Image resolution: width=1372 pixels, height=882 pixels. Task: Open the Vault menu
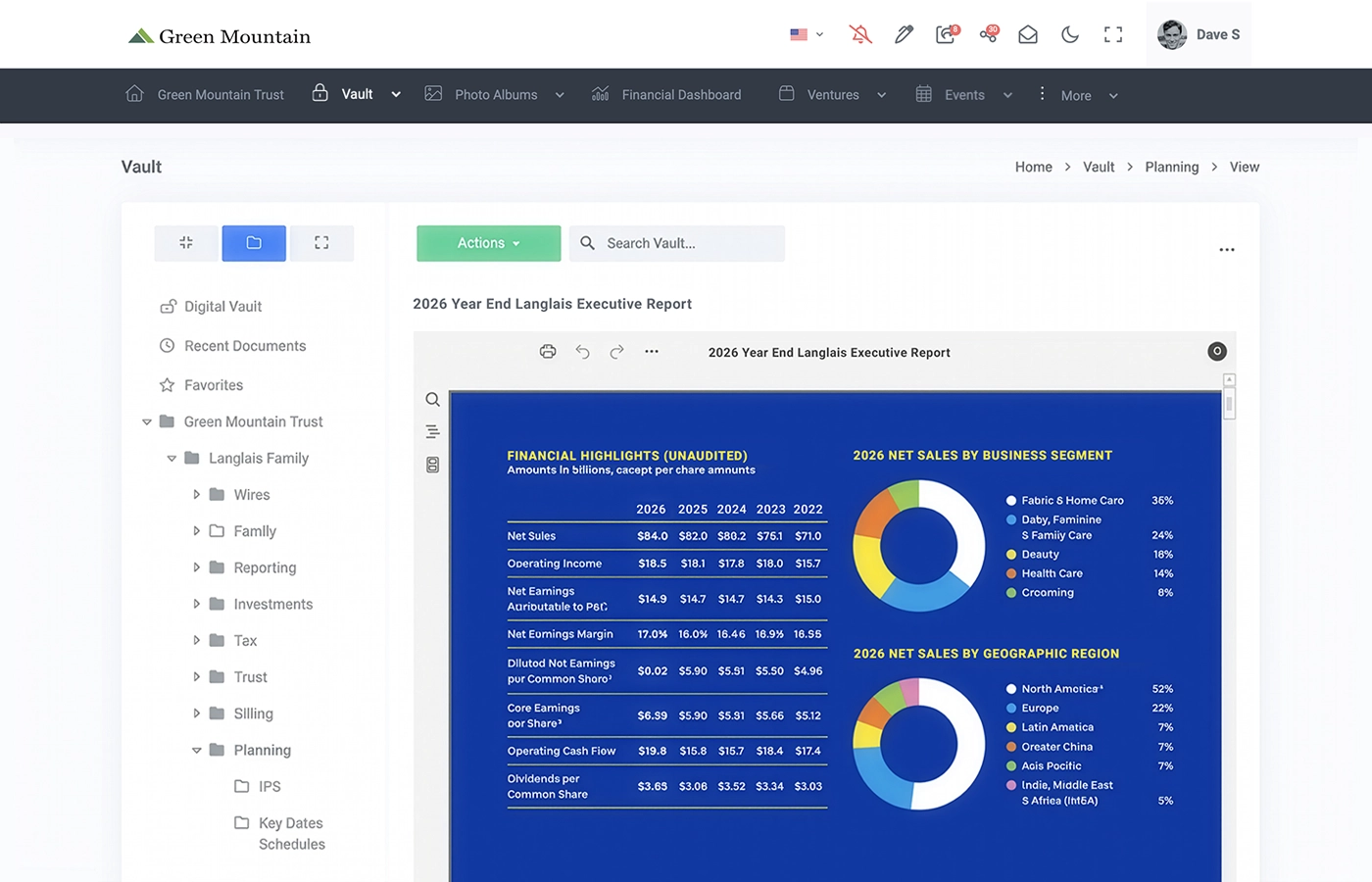pyautogui.click(x=357, y=95)
